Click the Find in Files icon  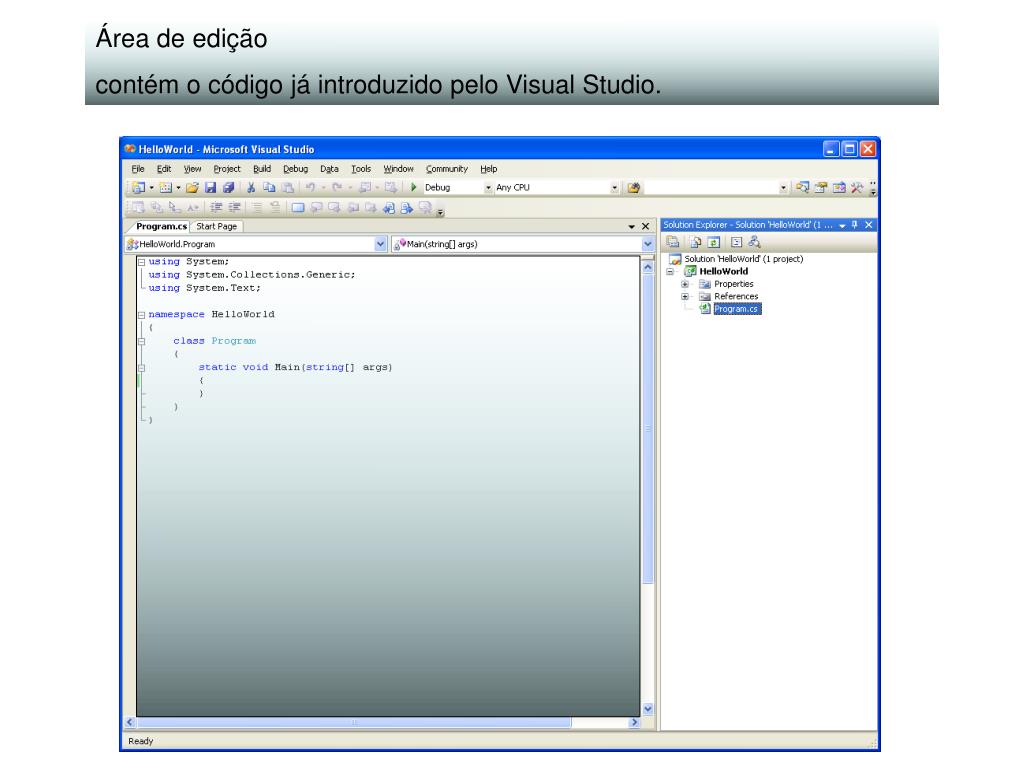point(633,188)
